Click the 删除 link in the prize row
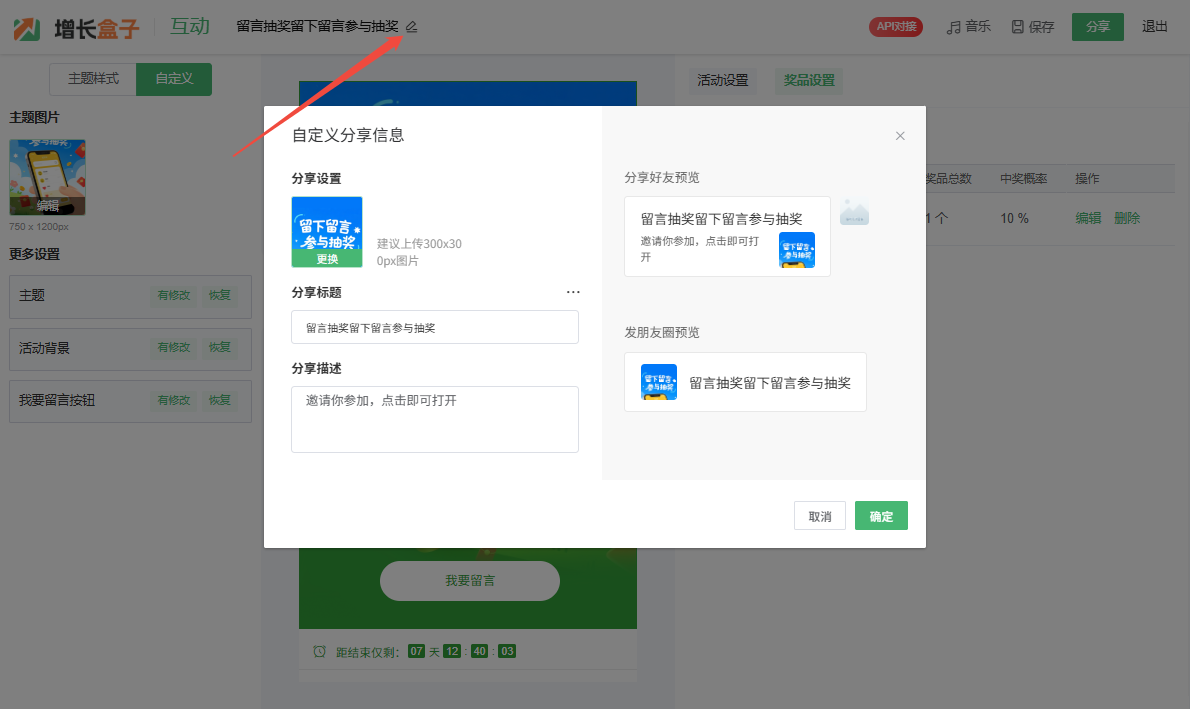Viewport: 1190px width, 709px height. click(1127, 218)
